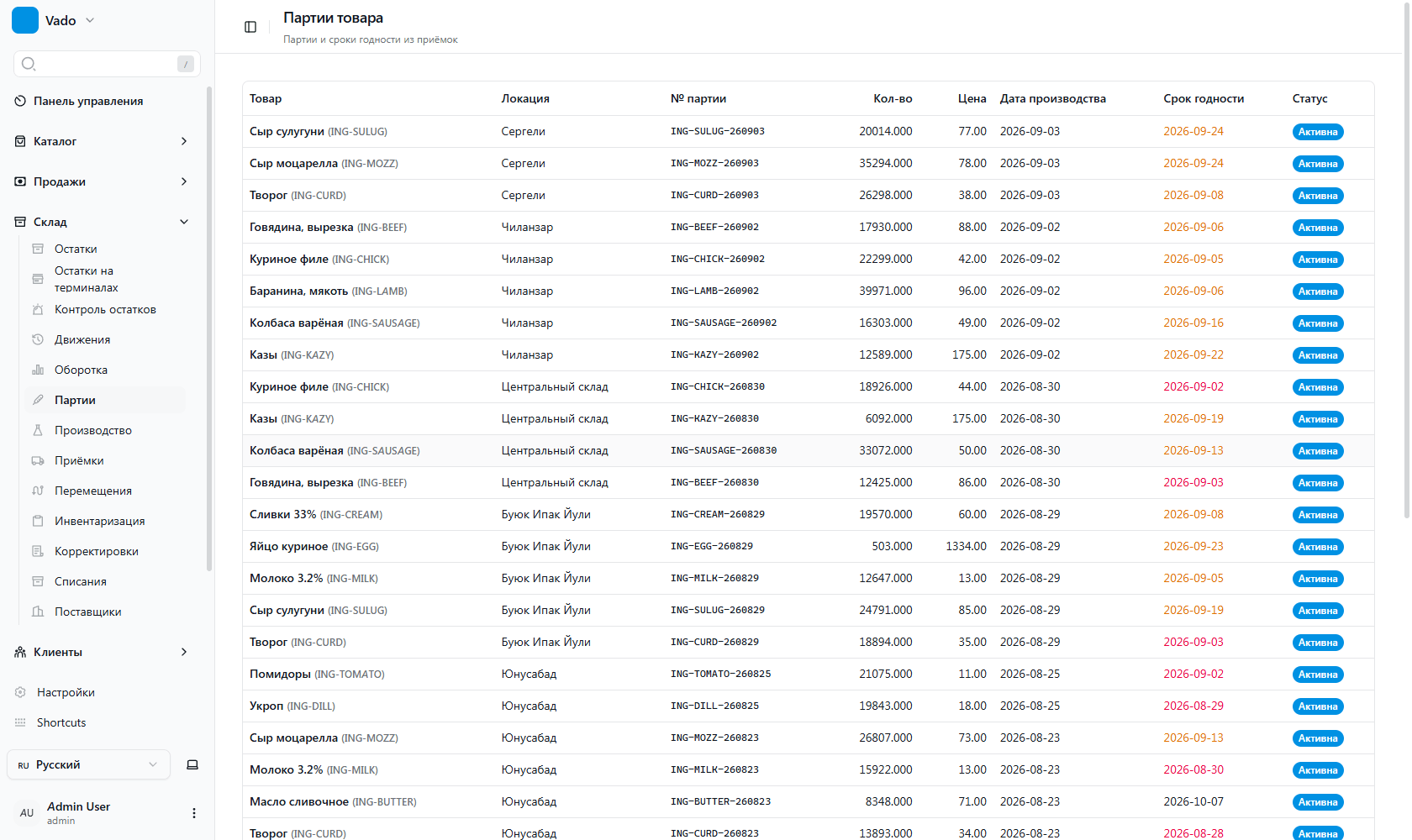Go to Partii menu item
The image size is (1412, 840).
coord(106,400)
